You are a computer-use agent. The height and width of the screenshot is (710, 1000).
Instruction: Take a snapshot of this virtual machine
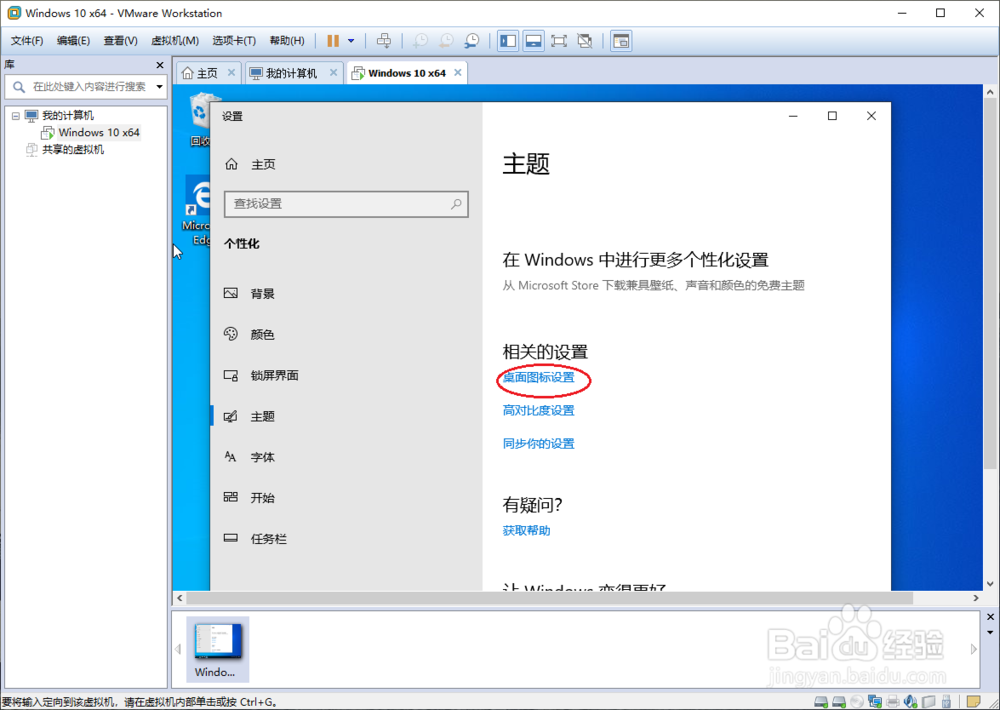420,41
